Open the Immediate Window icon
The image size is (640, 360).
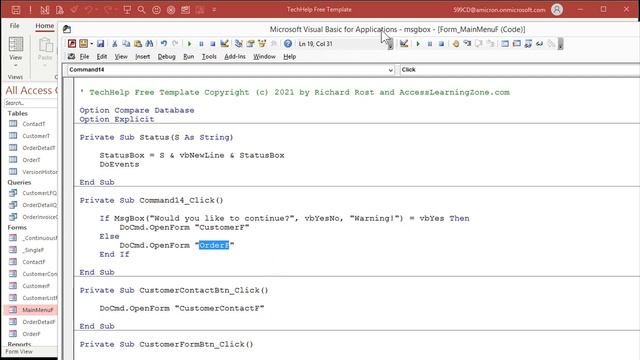pos(517,44)
